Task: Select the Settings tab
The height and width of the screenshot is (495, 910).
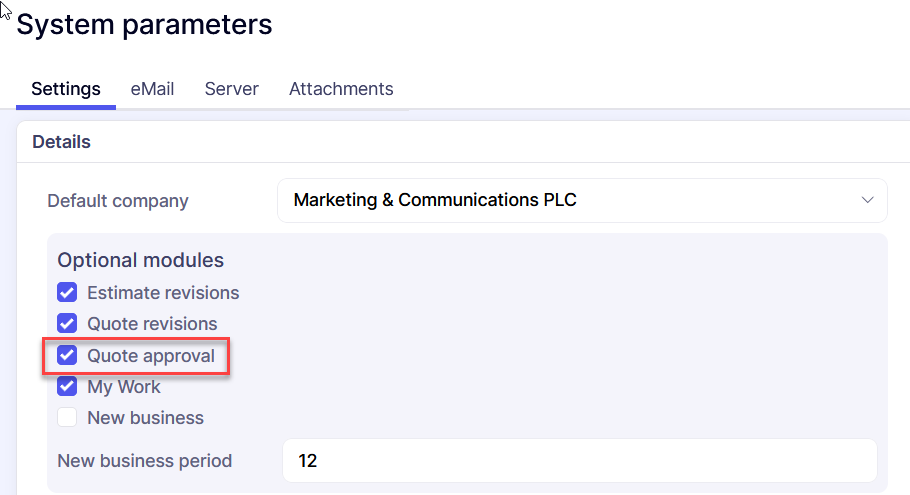Action: click(x=66, y=89)
